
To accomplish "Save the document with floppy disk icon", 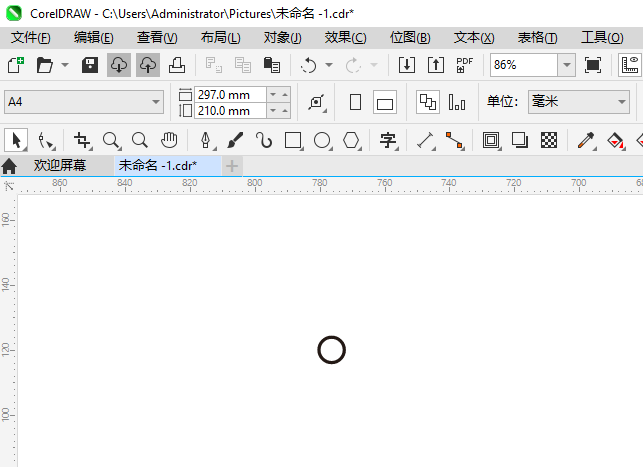I will (x=90, y=65).
